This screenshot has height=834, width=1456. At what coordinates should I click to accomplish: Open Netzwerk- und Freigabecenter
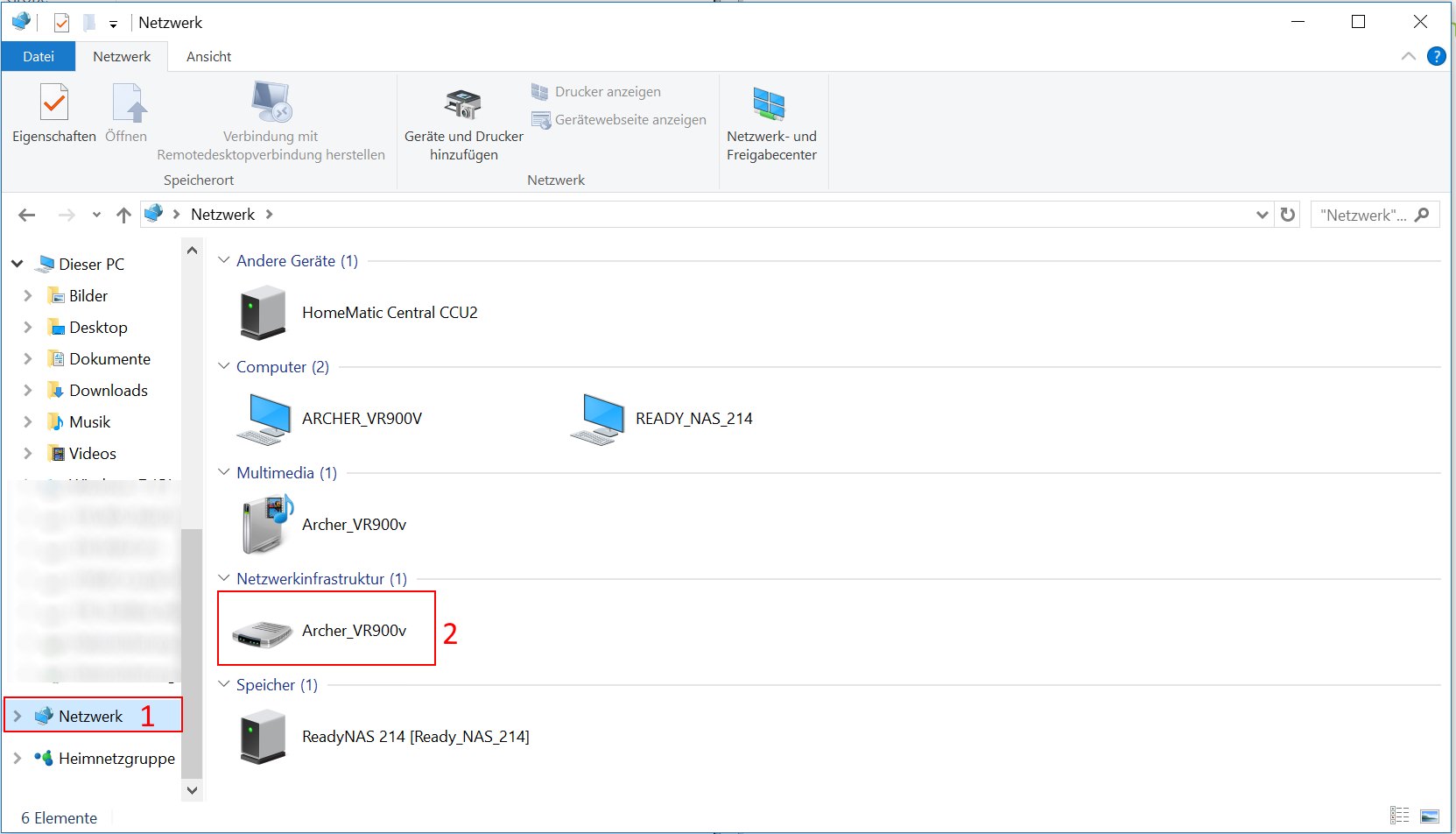point(771,123)
